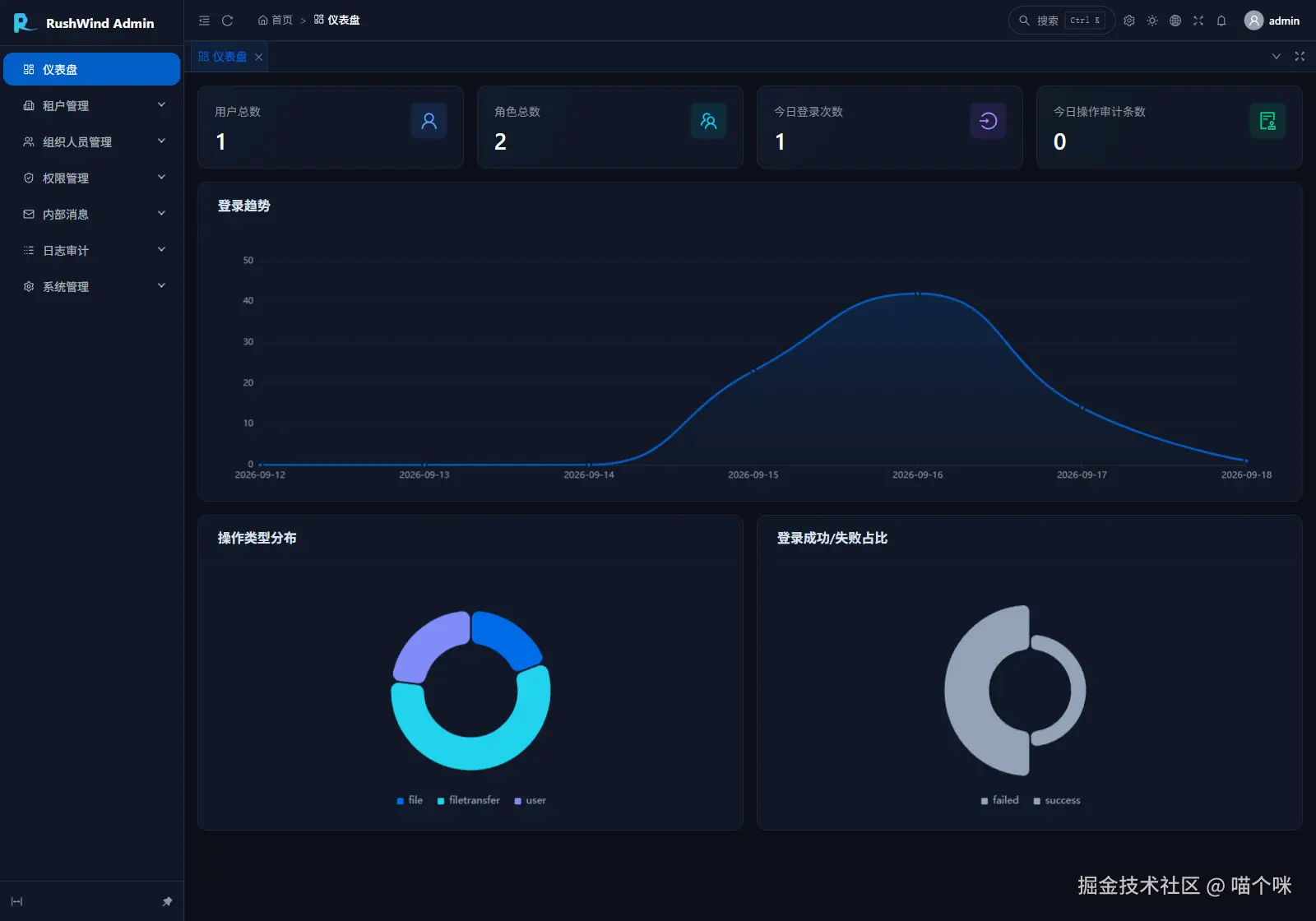
Task: Click the 日志审计 list icon
Action: 29,250
